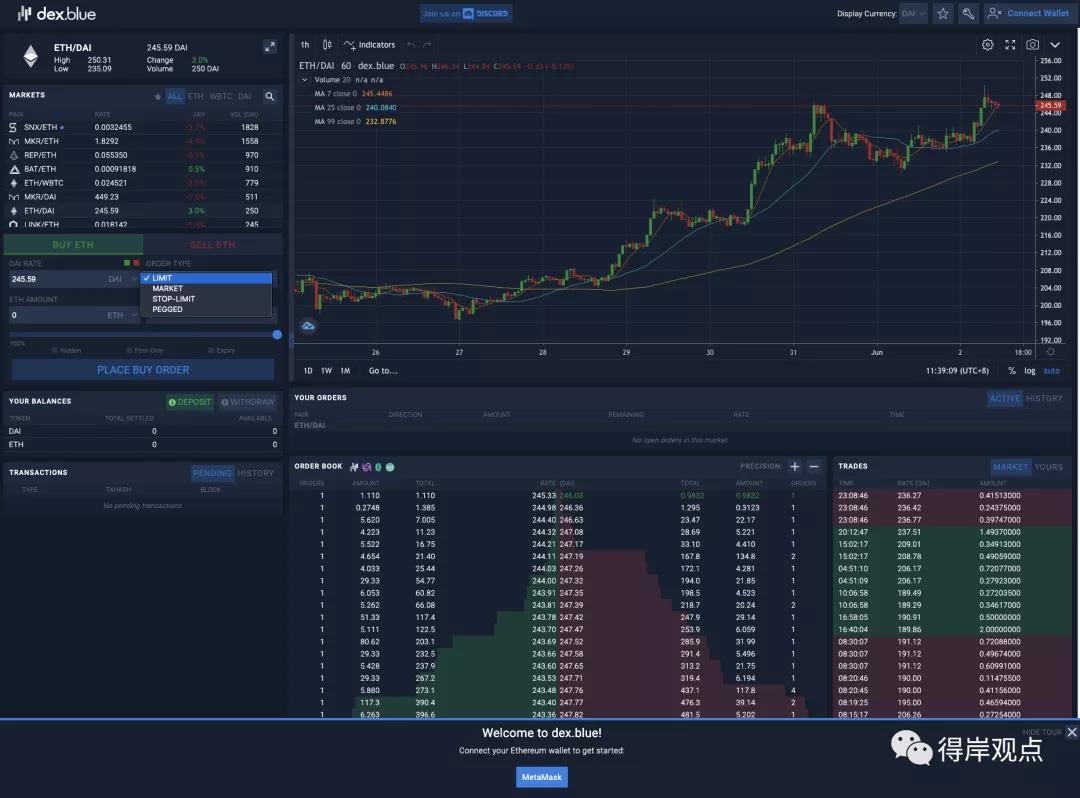The height and width of the screenshot is (798, 1080).
Task: Click the ETH amount input field
Action: 56,315
